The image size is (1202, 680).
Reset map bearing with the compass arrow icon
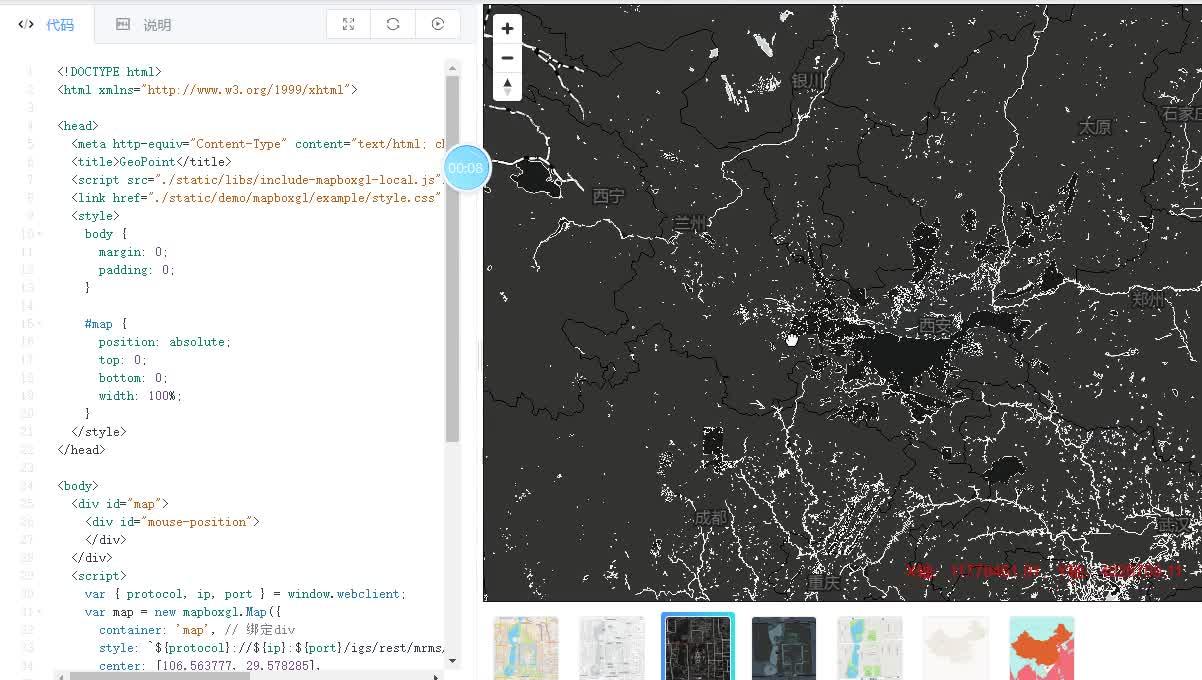tap(507, 87)
